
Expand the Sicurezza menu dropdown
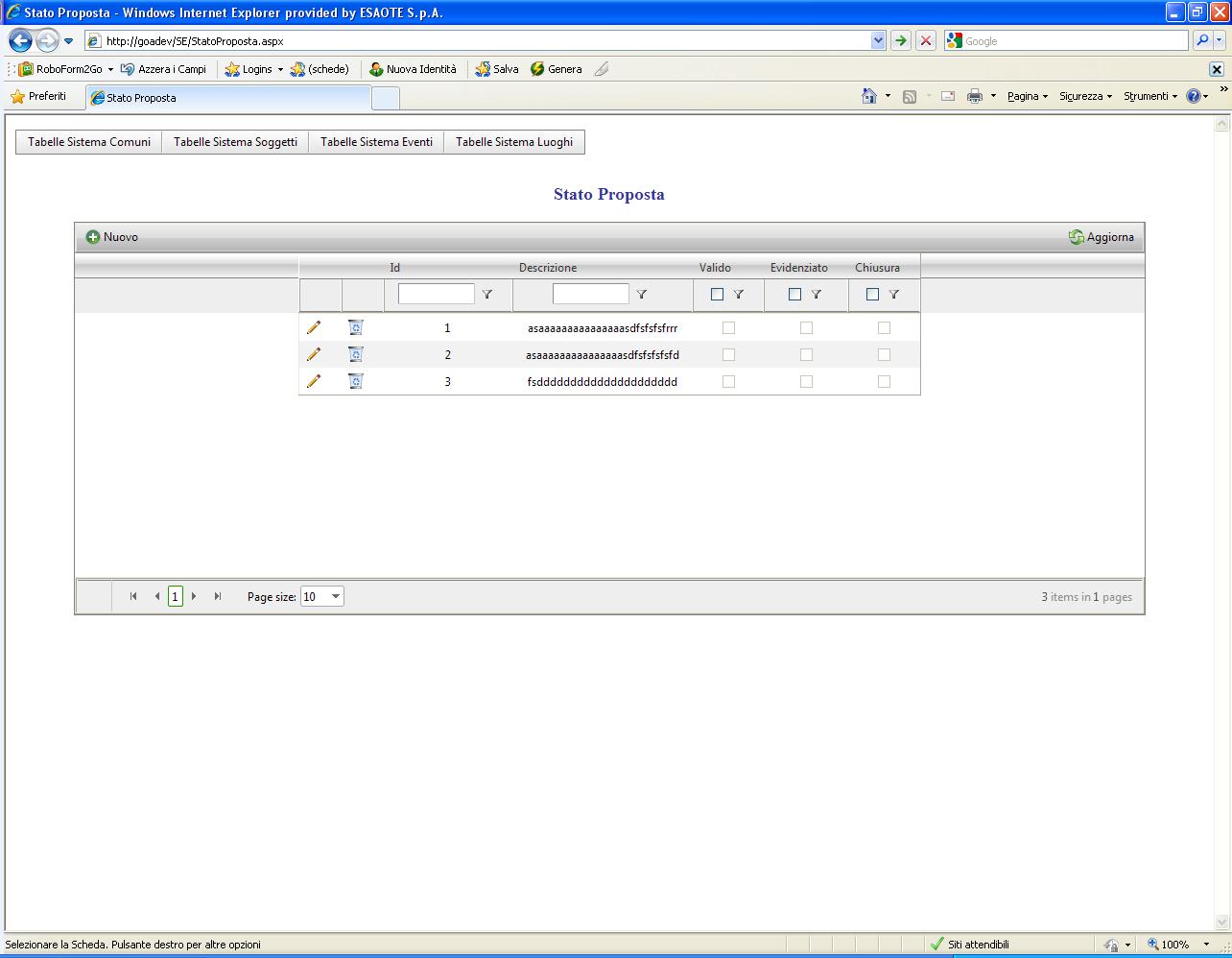tap(1086, 96)
